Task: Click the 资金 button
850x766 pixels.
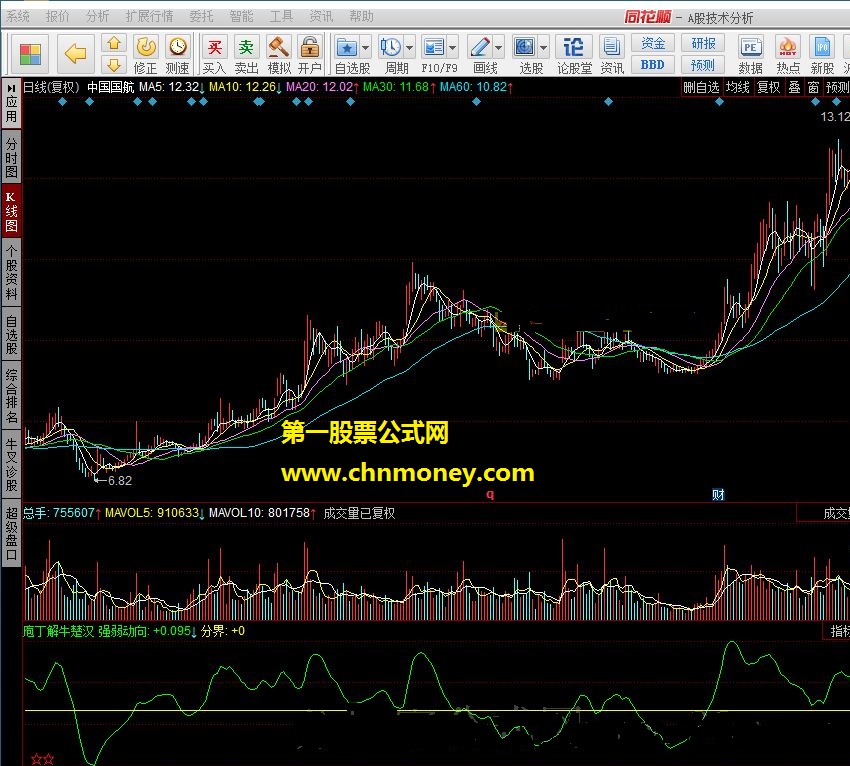Action: pos(653,43)
